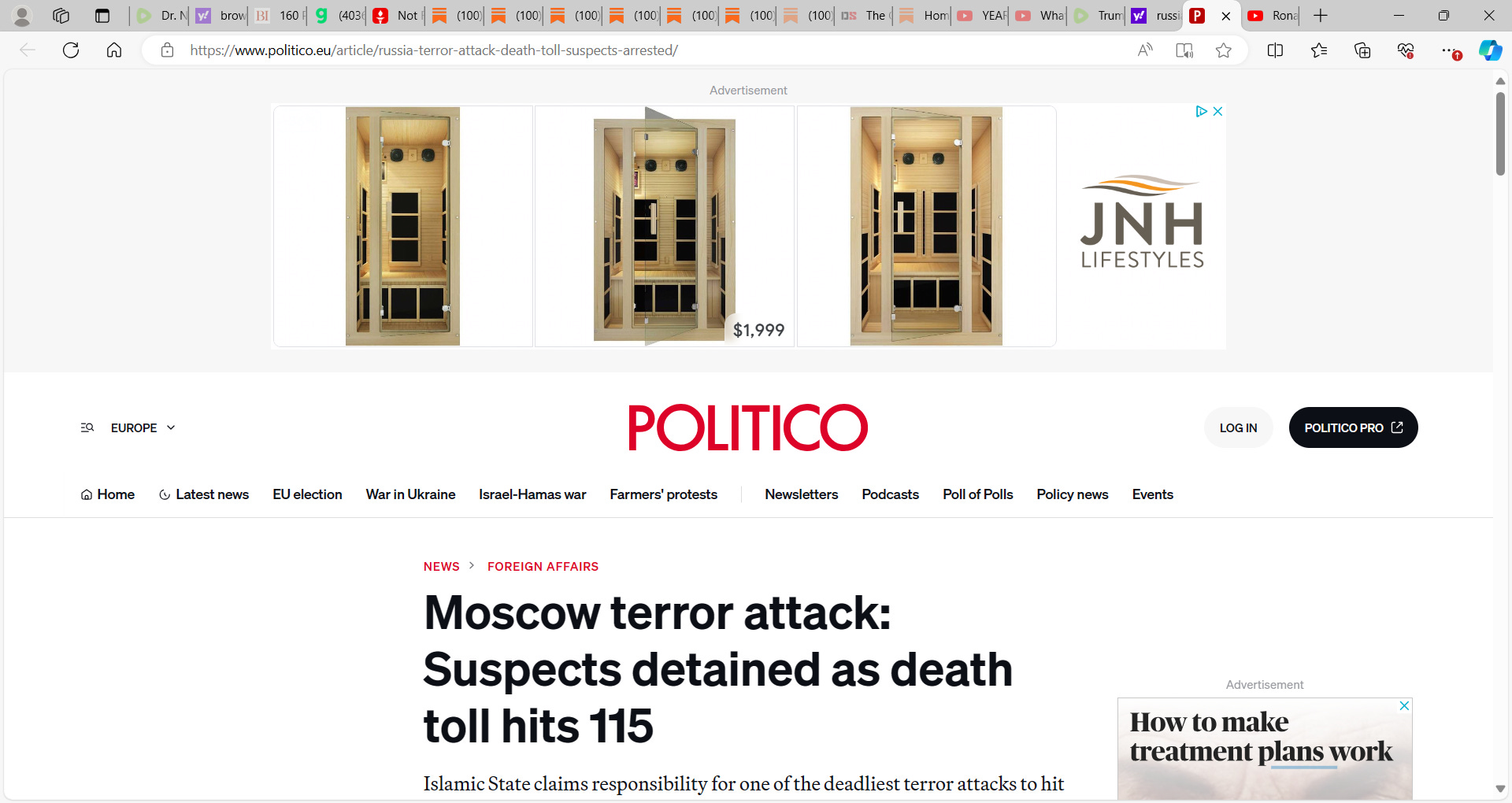Activate Read aloud icon in address bar

1145,50
